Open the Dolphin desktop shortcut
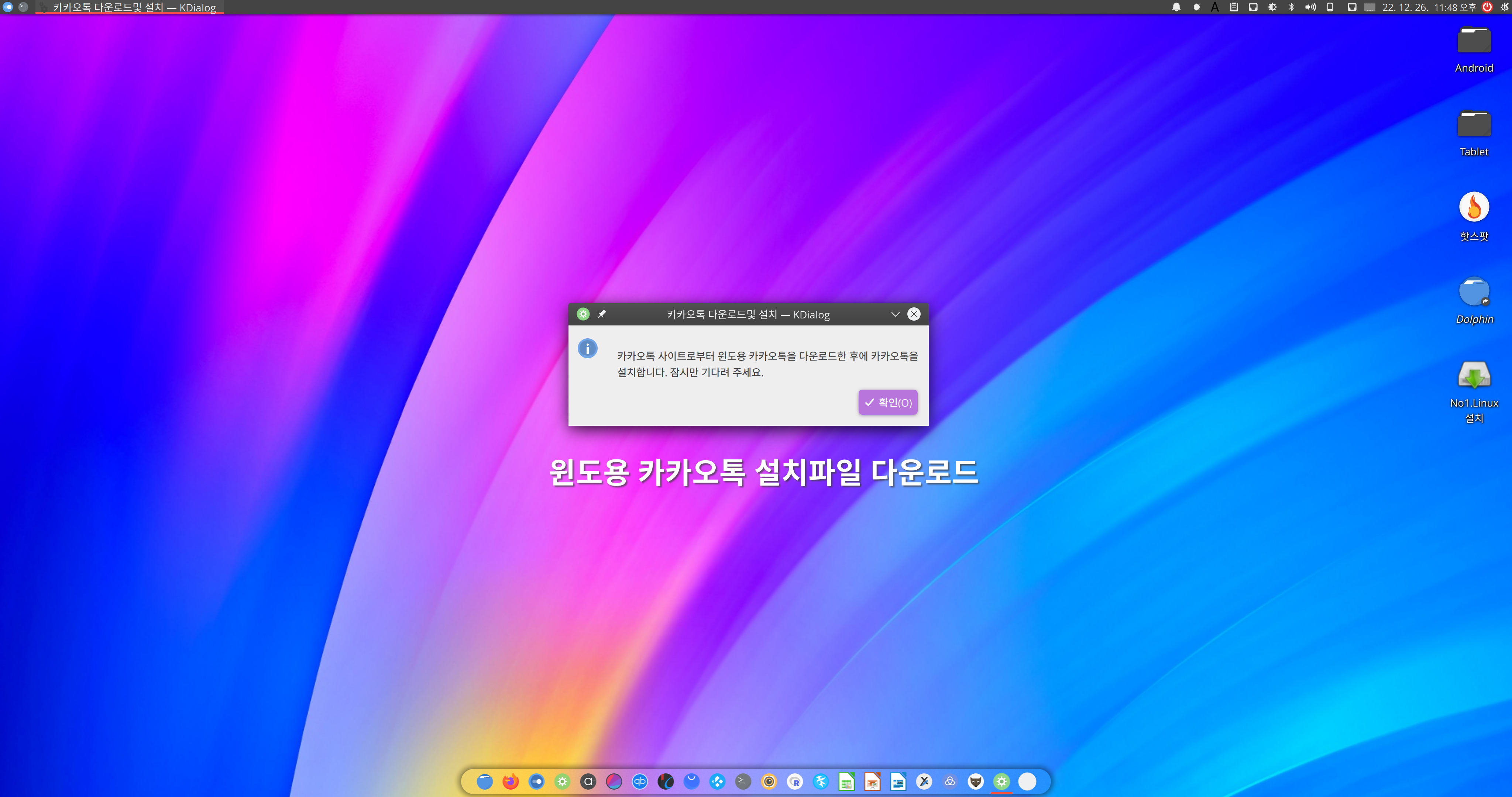The height and width of the screenshot is (797, 1512). tap(1474, 300)
